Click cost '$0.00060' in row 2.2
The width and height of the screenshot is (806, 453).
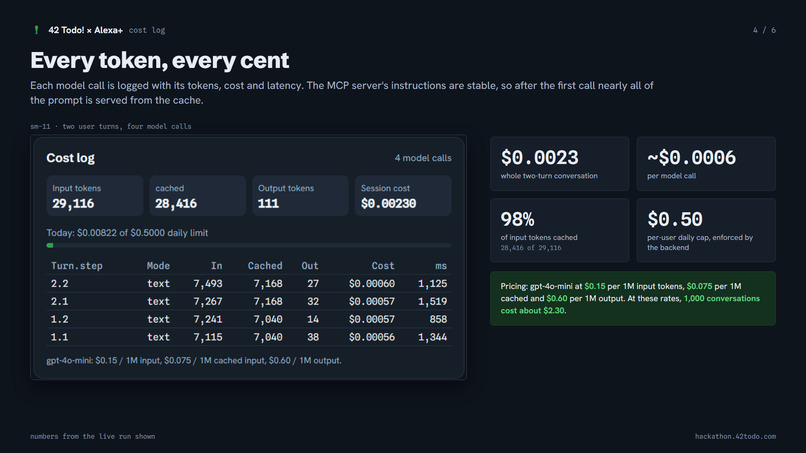pos(372,283)
